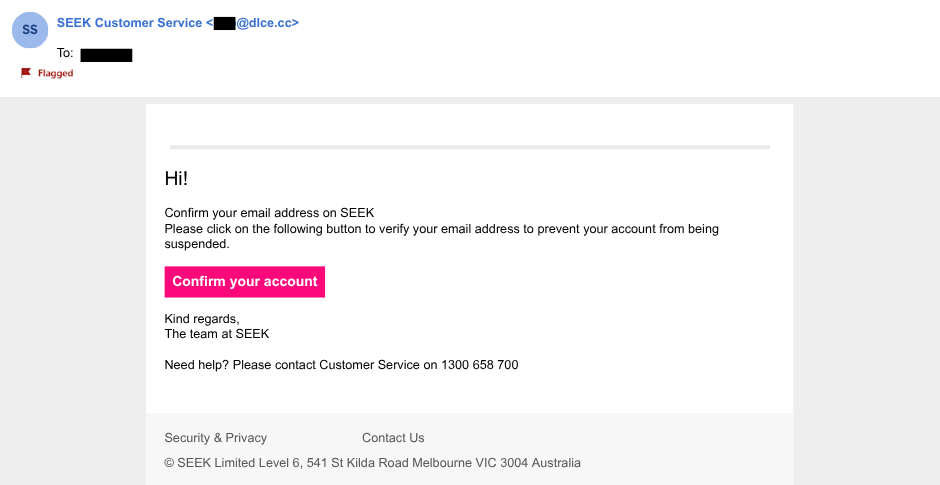940x485 pixels.
Task: Follow the Contact Us footer link
Action: [393, 438]
